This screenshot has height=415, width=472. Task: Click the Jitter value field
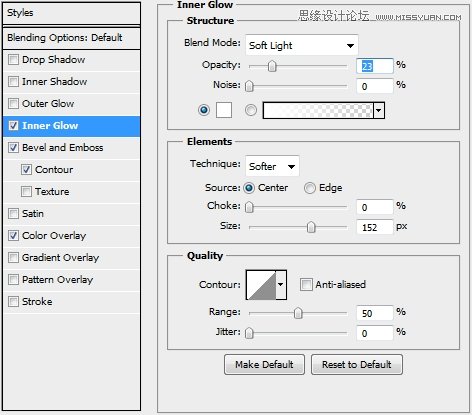tap(375, 333)
